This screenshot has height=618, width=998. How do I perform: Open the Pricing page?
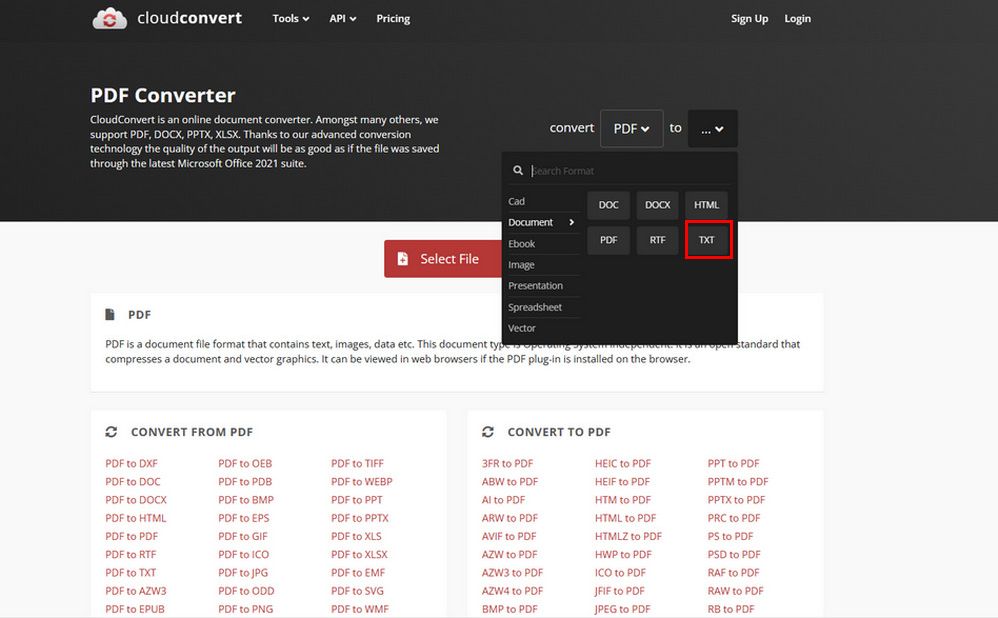pos(393,18)
